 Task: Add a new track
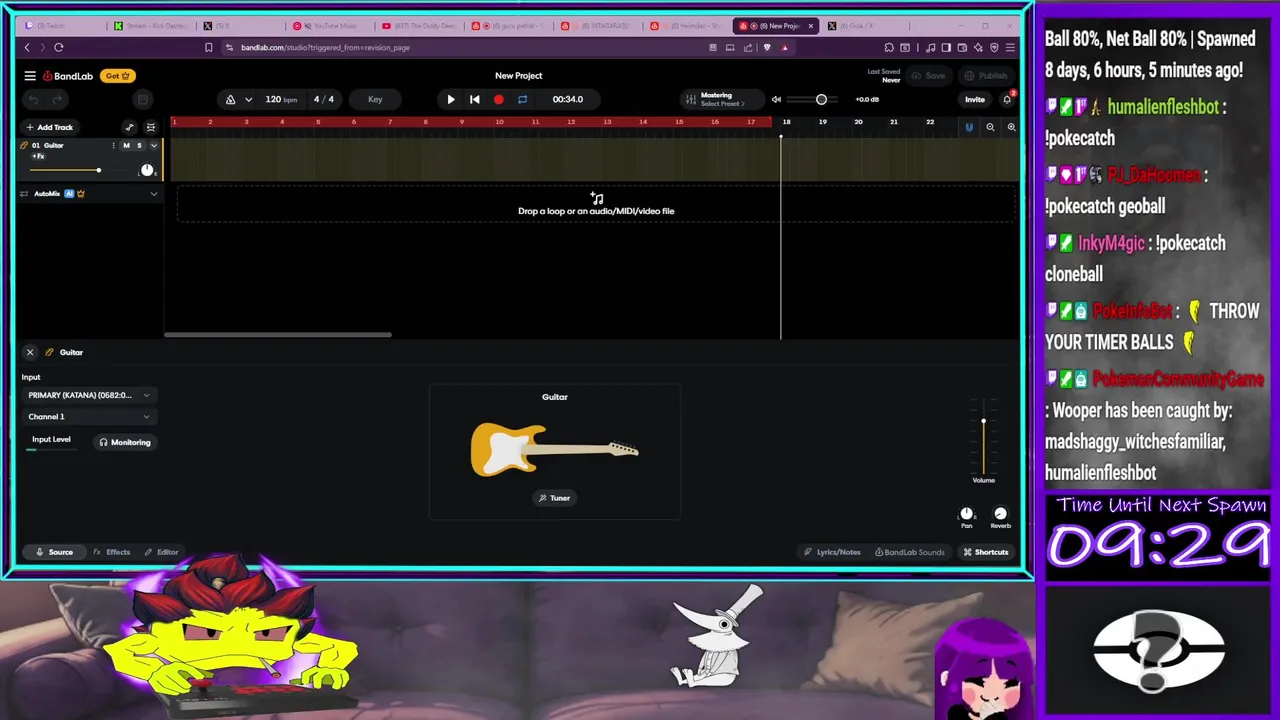[50, 127]
